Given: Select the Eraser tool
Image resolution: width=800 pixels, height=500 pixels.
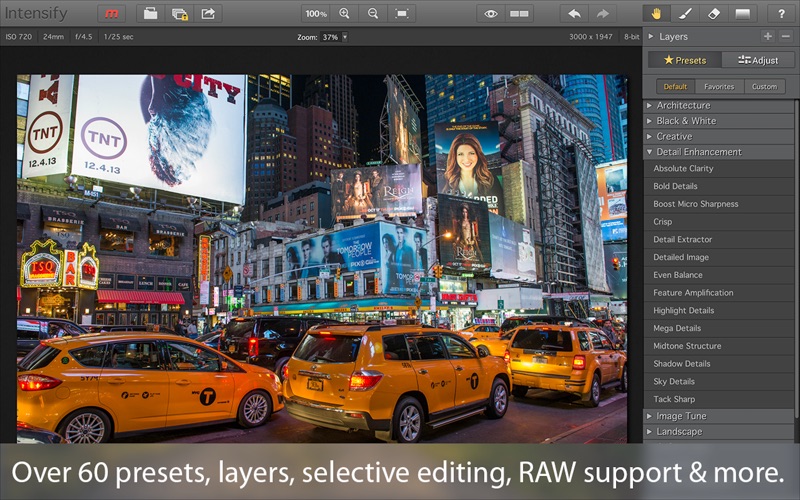Looking at the screenshot, I should click(x=714, y=14).
